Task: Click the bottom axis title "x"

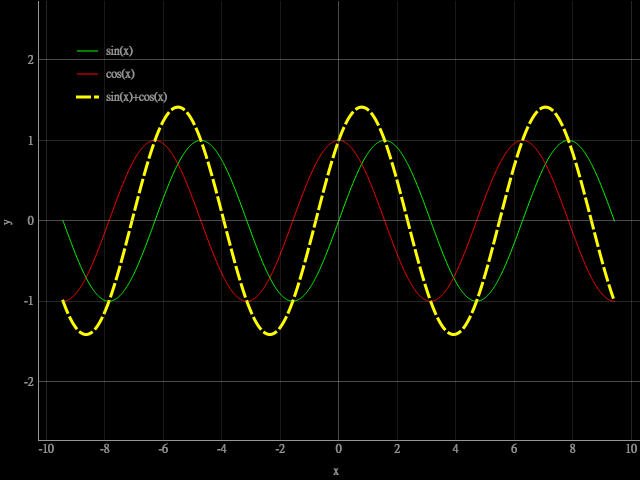Action: point(336,471)
